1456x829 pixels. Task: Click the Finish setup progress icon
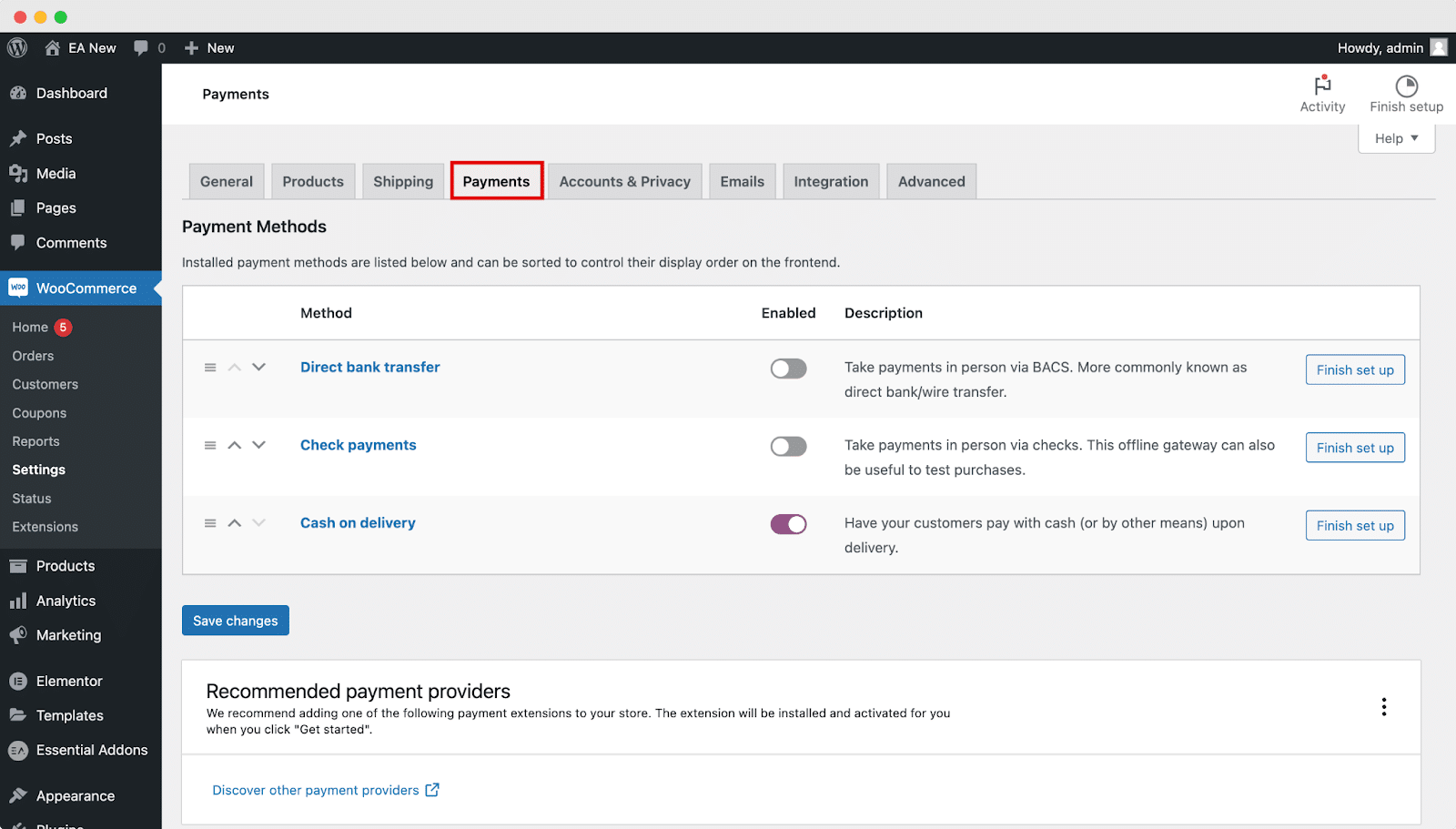pyautogui.click(x=1407, y=86)
